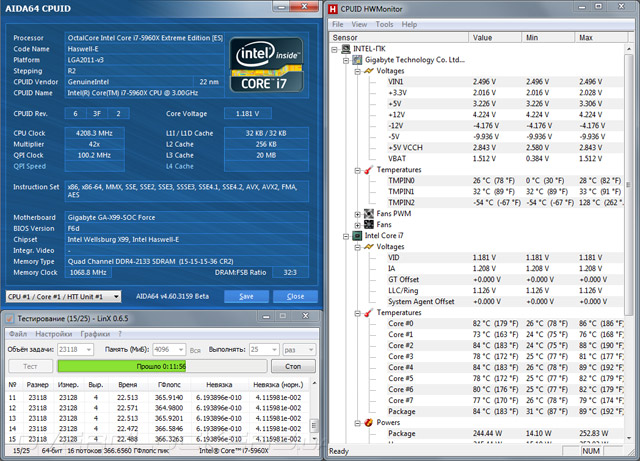
Task: Click the 1068.8 MHz Memory Clock value
Action: click(88, 272)
